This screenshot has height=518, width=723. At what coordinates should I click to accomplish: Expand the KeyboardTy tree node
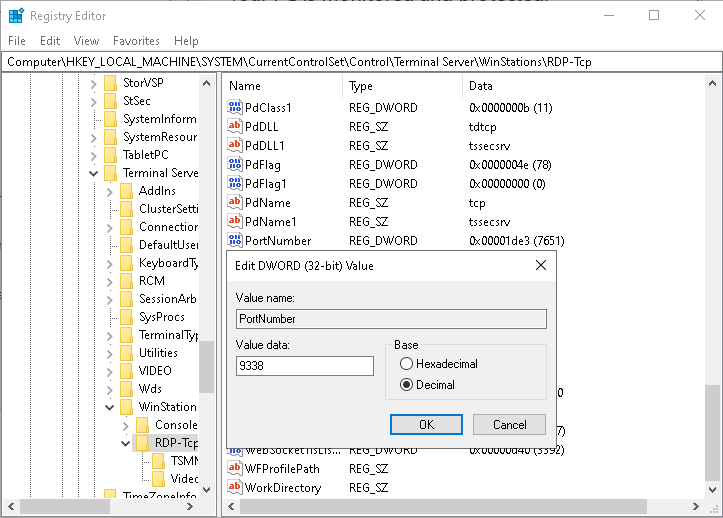tap(109, 264)
